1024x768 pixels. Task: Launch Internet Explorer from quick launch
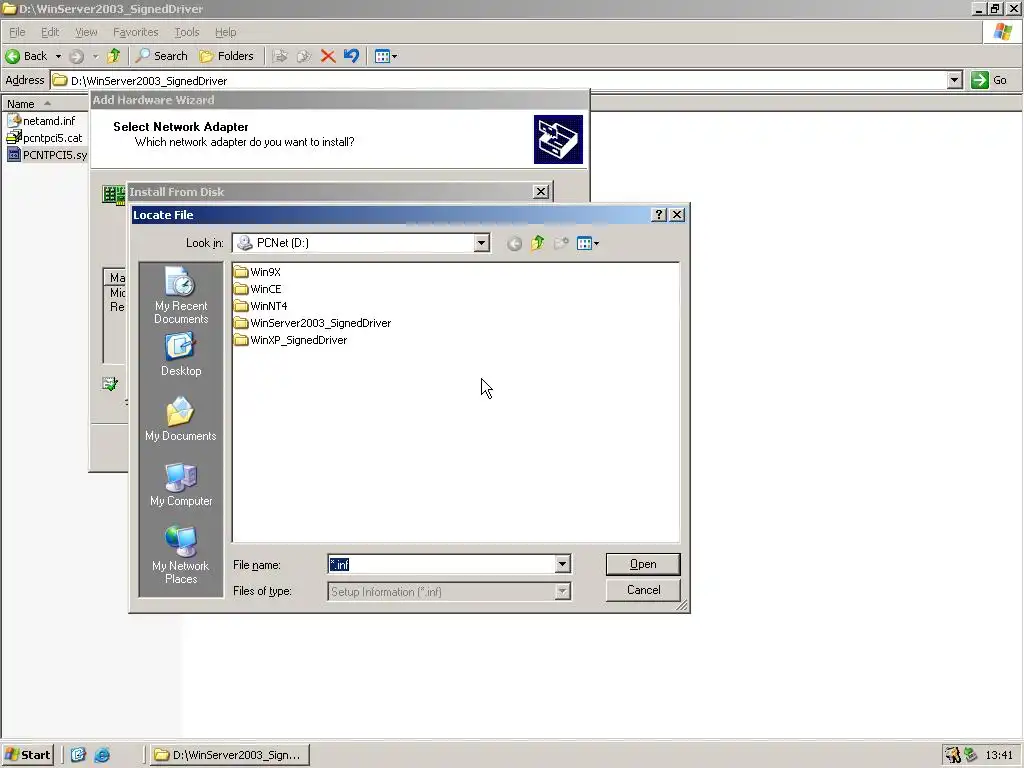[x=103, y=755]
